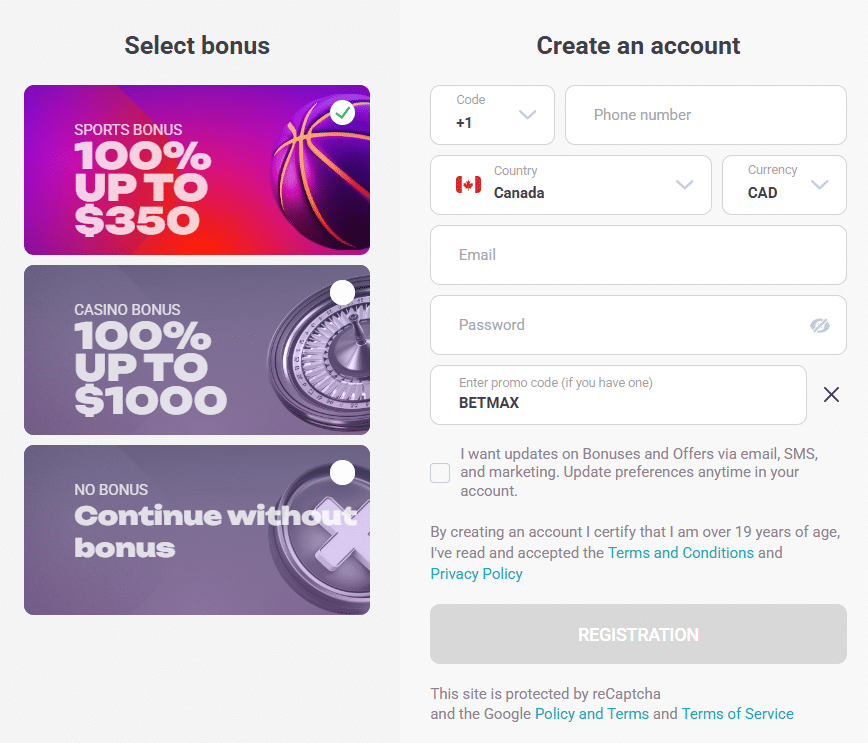The height and width of the screenshot is (743, 868).
Task: Open the Terms and Conditions link
Action: tap(681, 552)
